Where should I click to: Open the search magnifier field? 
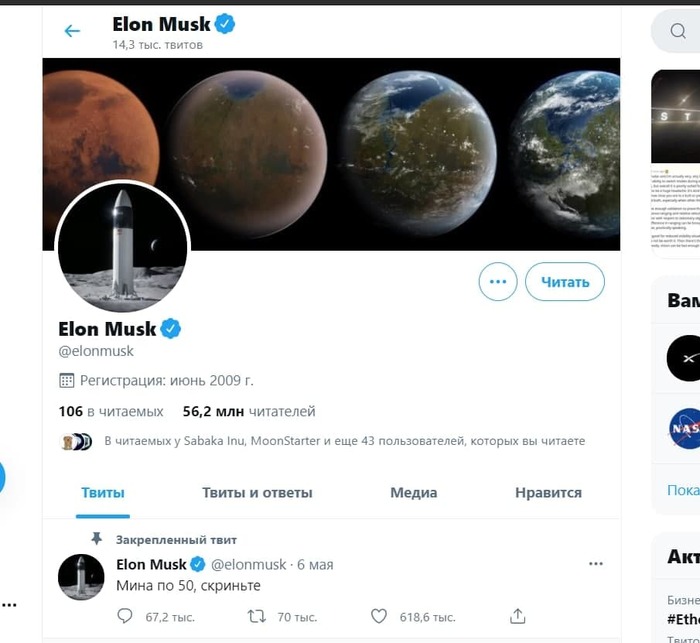click(678, 32)
